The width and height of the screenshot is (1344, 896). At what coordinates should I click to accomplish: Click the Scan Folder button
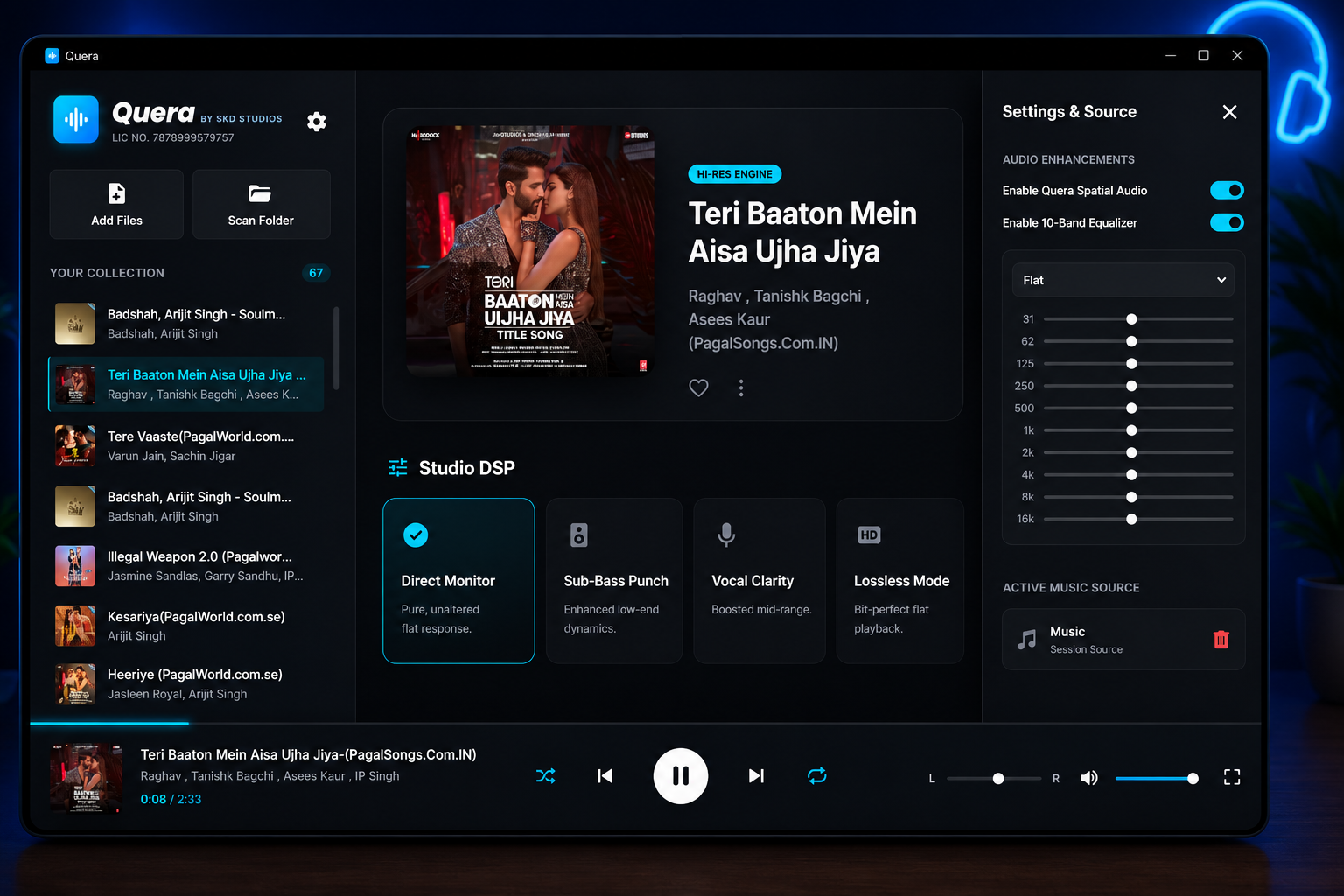261,204
